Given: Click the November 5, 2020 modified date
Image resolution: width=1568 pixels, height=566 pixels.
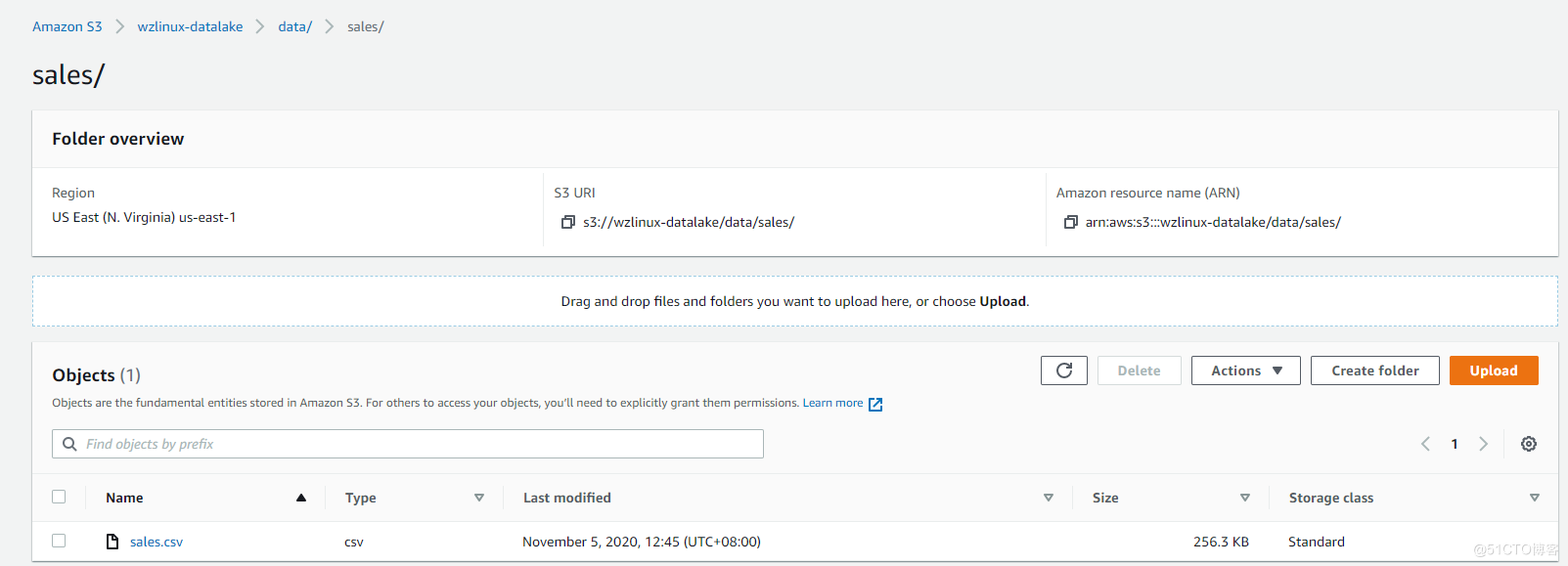Looking at the screenshot, I should click(642, 542).
